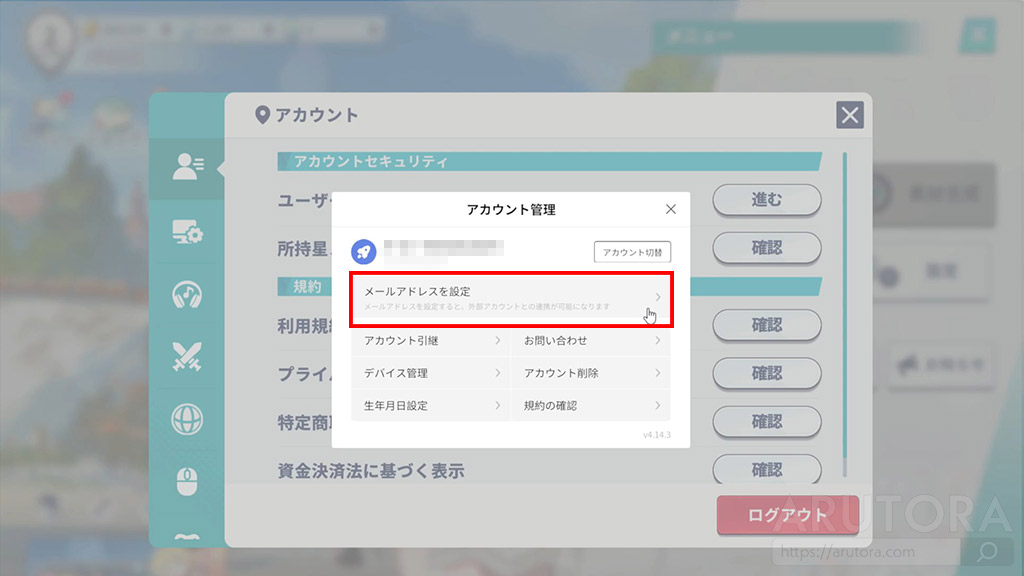
Task: Expand the デバイス管理 entry
Action: [x=431, y=373]
